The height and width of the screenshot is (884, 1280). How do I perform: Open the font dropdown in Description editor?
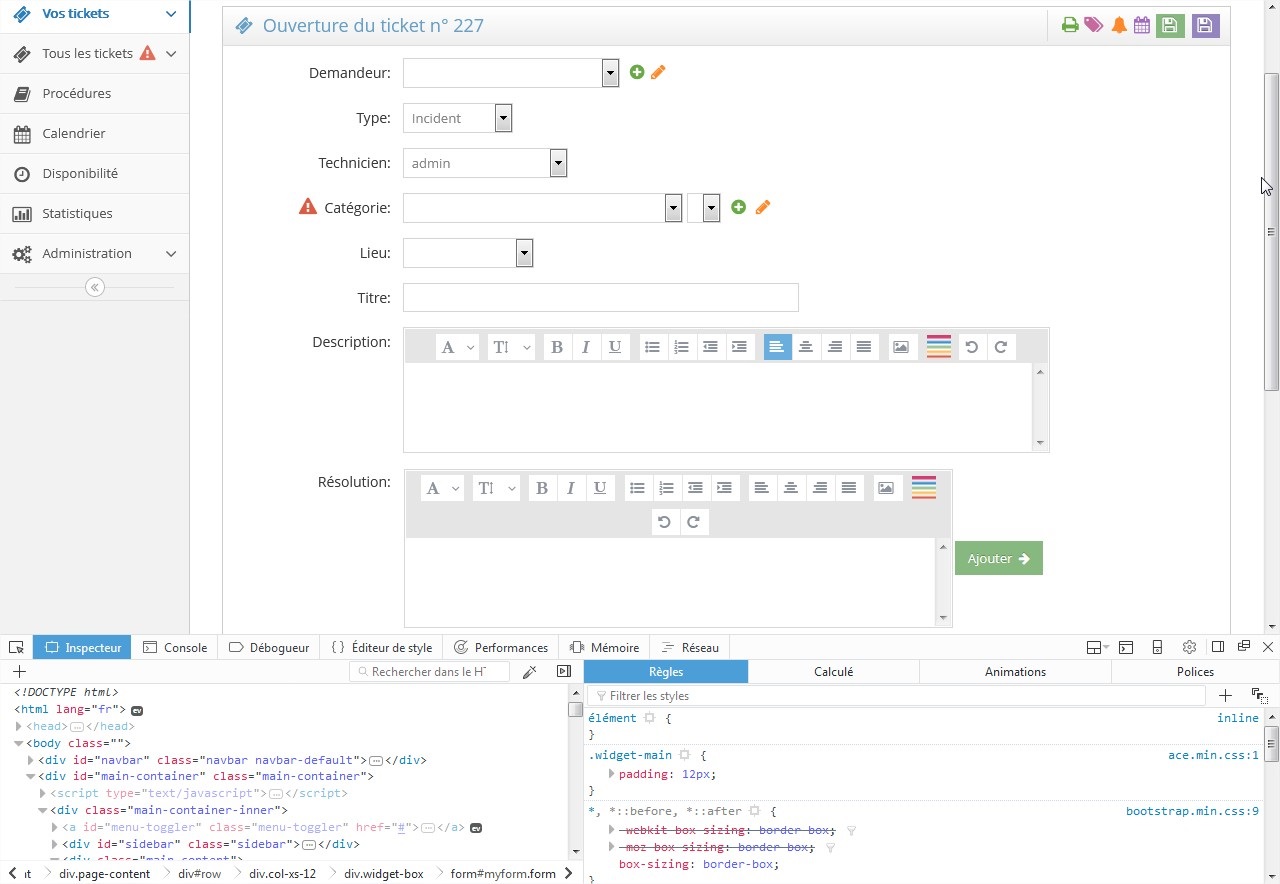[457, 347]
